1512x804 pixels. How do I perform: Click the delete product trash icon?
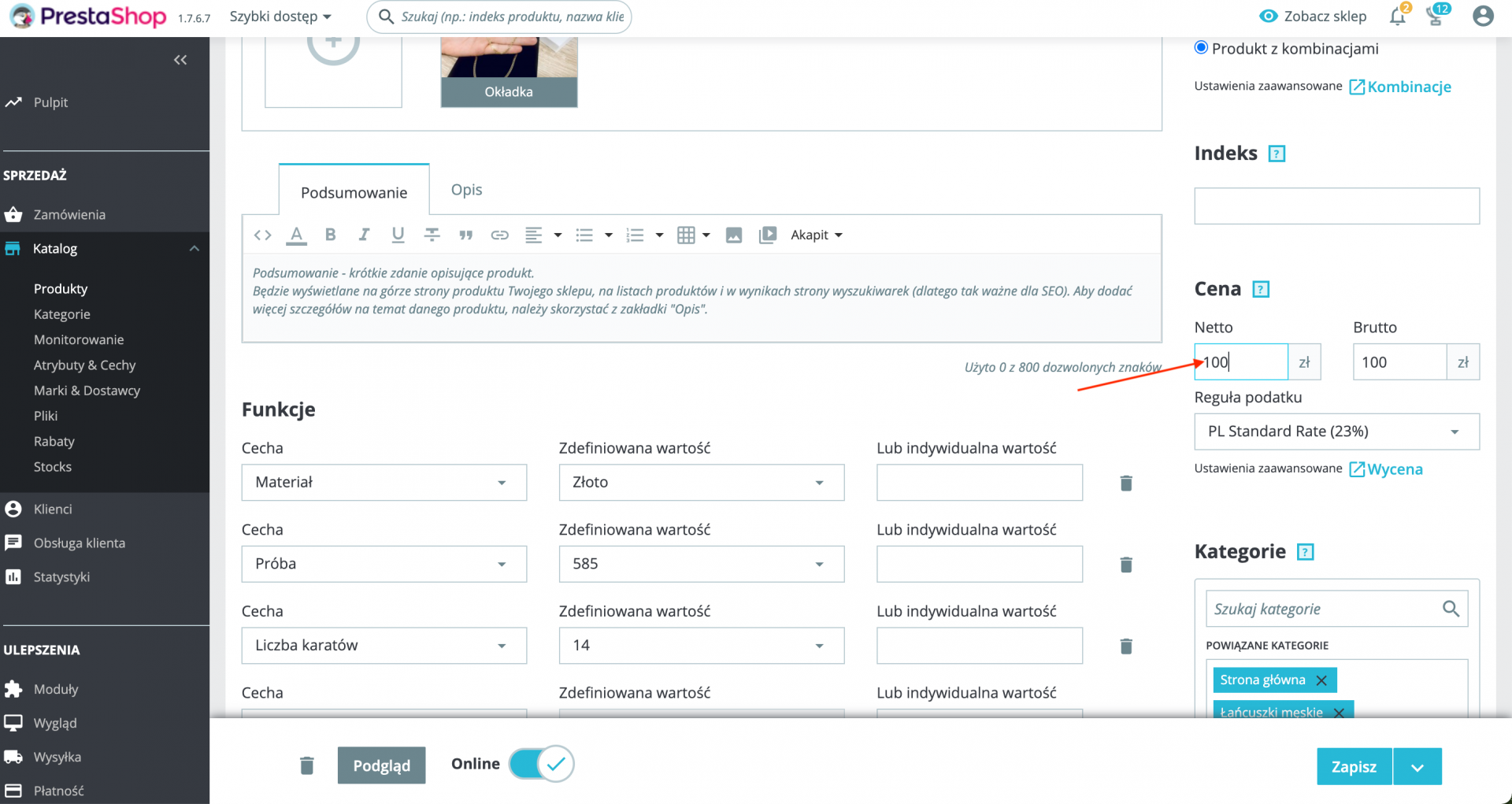point(307,765)
